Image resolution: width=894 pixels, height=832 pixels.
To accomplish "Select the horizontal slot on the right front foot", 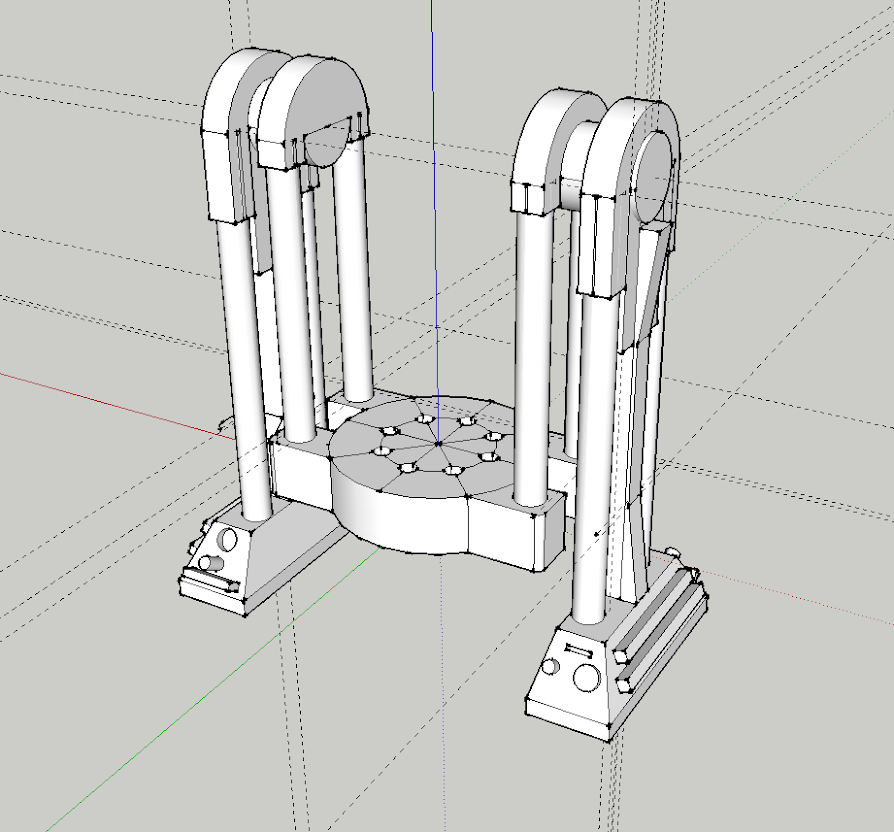I will tap(579, 650).
